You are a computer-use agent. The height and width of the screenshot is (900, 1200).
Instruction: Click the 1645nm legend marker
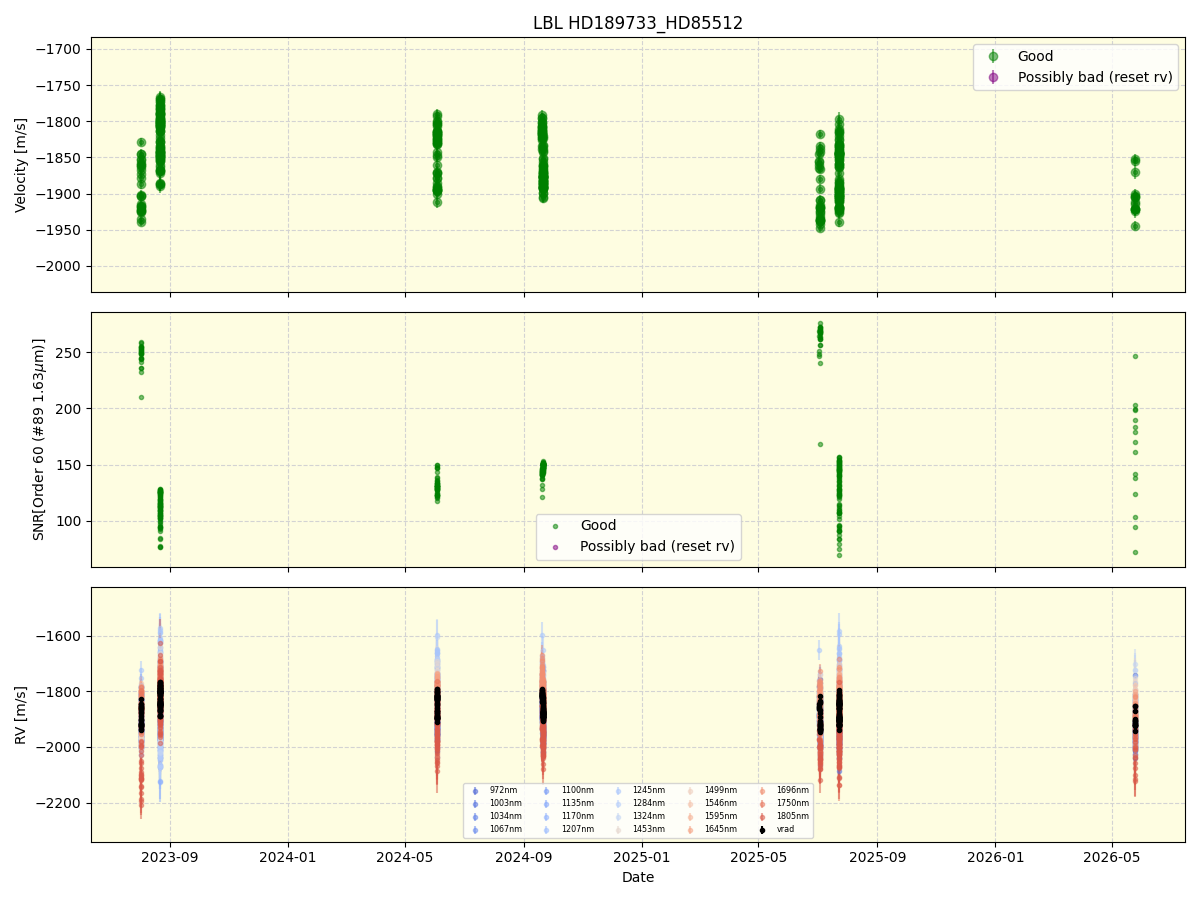[x=690, y=829]
